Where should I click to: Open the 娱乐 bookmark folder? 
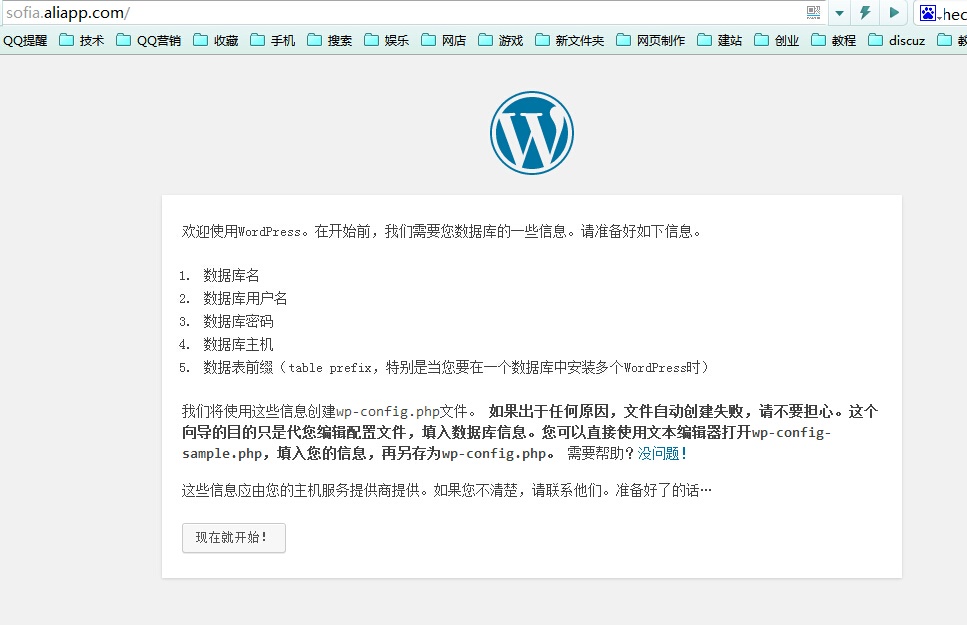click(x=387, y=41)
